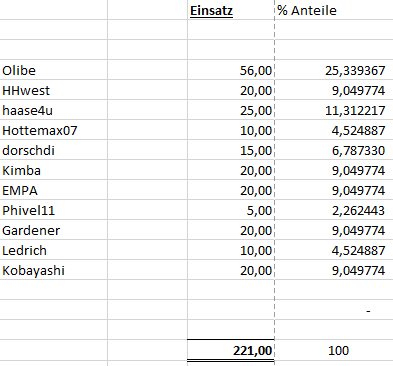Select the Hottemax07 cell
Viewport: 393px width, 366px height.
(x=54, y=130)
